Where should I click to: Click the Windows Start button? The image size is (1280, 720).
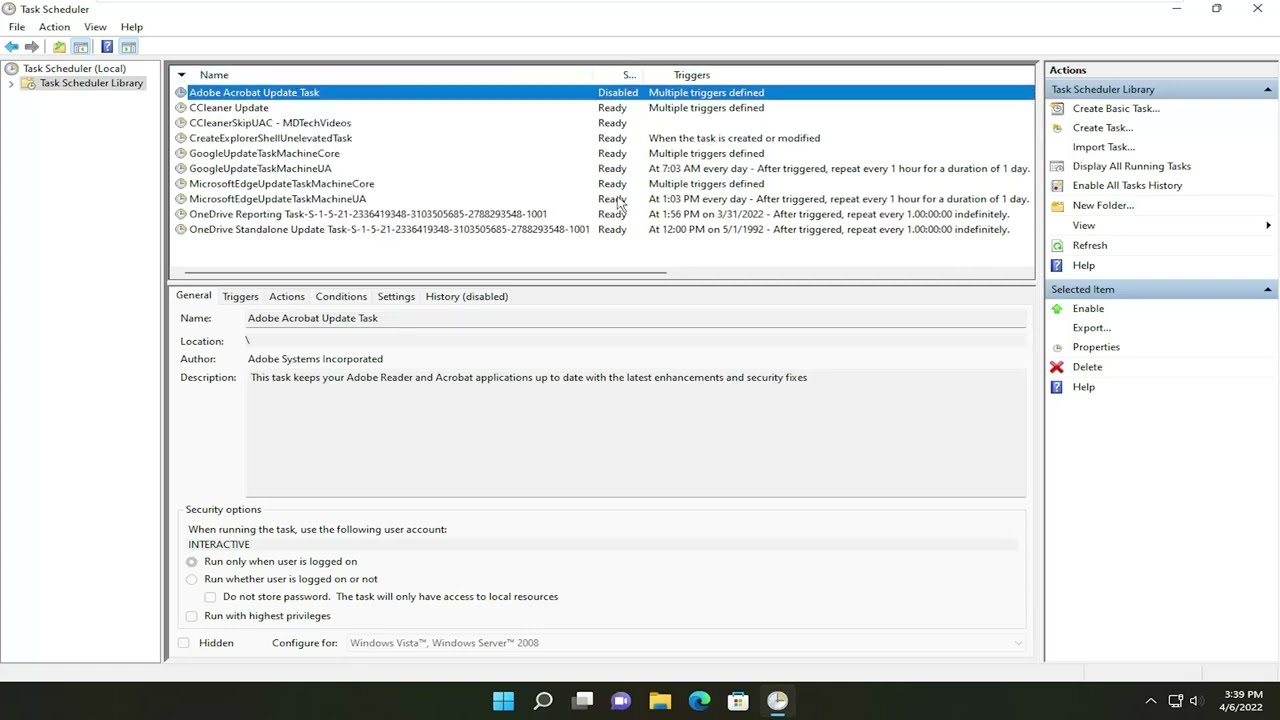coord(503,701)
